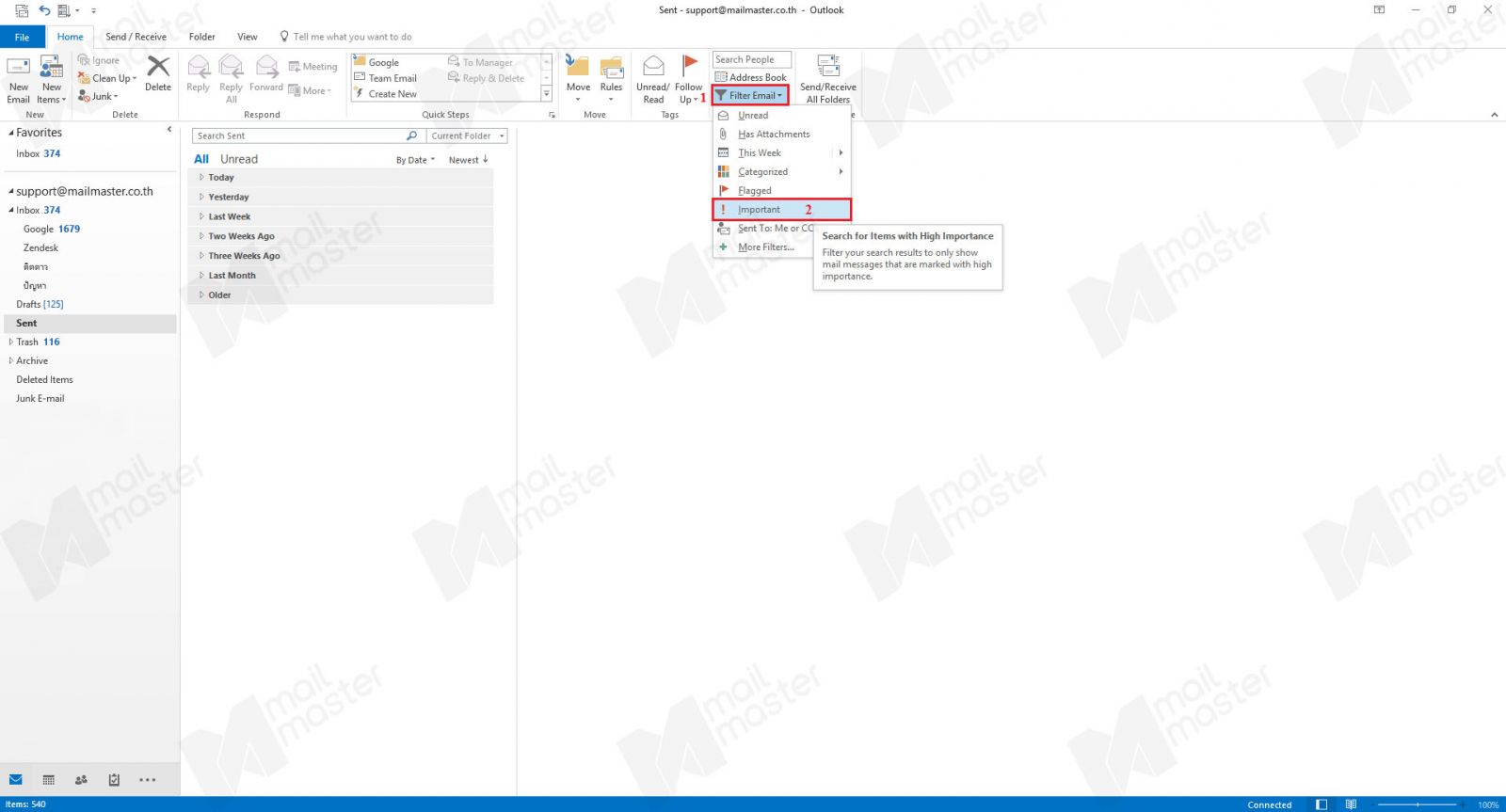Viewport: 1506px width, 812px height.
Task: Open the More respond options
Action: pos(310,90)
